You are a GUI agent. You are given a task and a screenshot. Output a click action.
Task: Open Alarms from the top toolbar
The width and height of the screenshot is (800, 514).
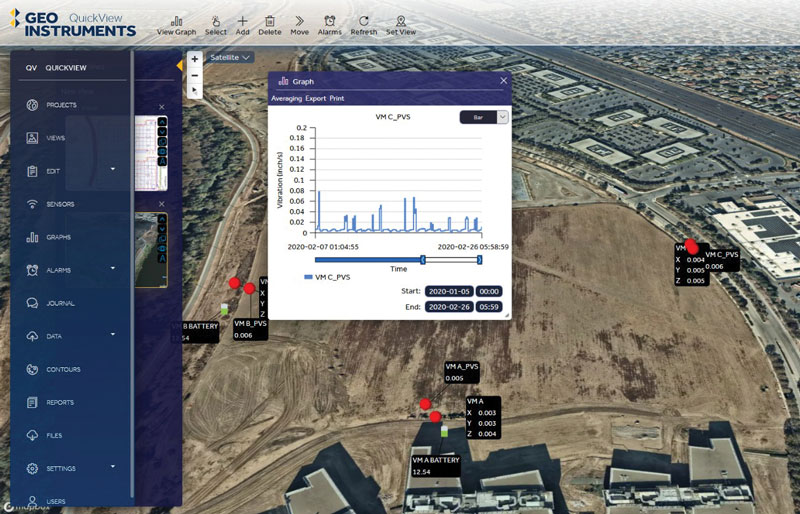tap(329, 25)
